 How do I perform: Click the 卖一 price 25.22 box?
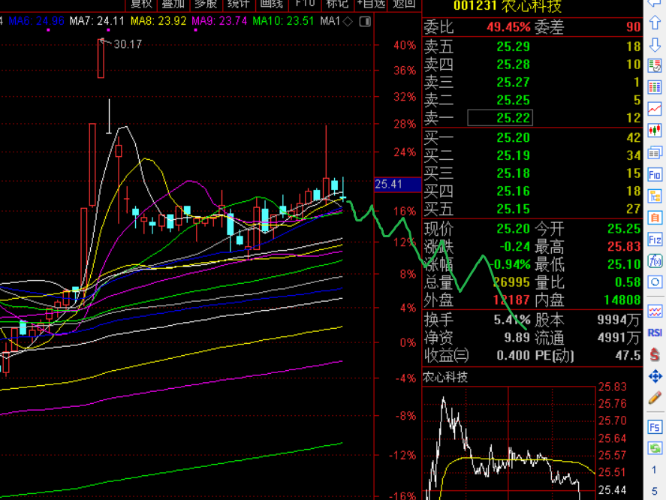coord(500,118)
